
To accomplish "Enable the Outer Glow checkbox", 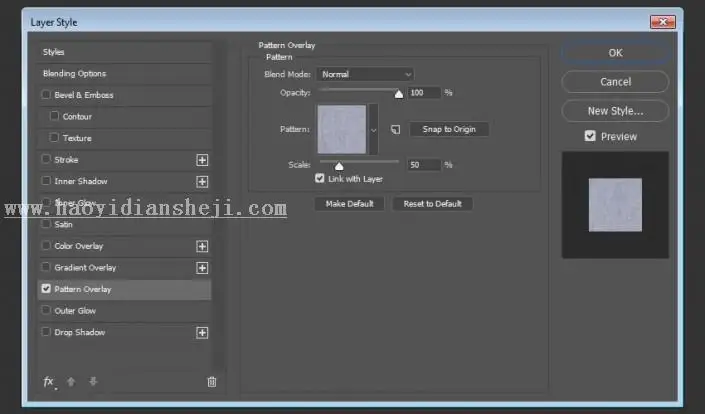I will click(46, 310).
